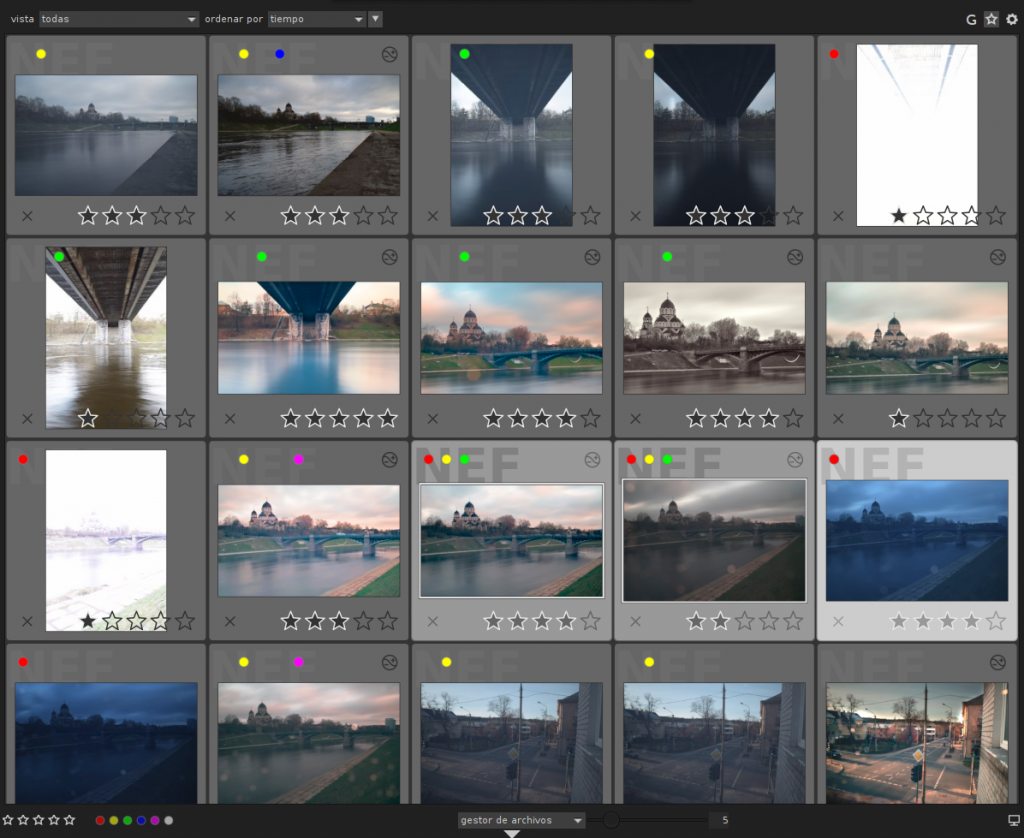Apply five-star rating in bottom toolbar
The image size is (1024, 838).
coord(69,820)
